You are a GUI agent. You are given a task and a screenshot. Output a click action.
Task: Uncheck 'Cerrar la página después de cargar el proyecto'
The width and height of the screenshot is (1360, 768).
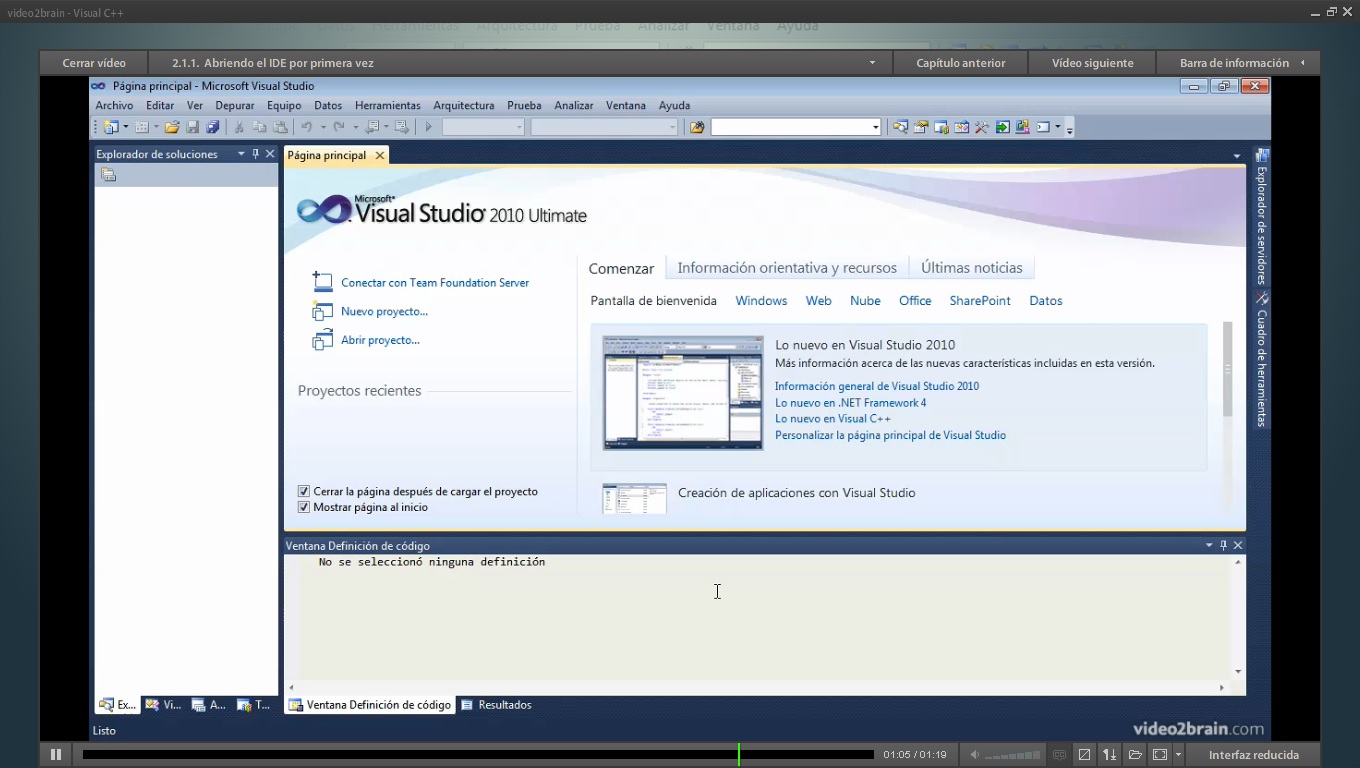tap(304, 491)
